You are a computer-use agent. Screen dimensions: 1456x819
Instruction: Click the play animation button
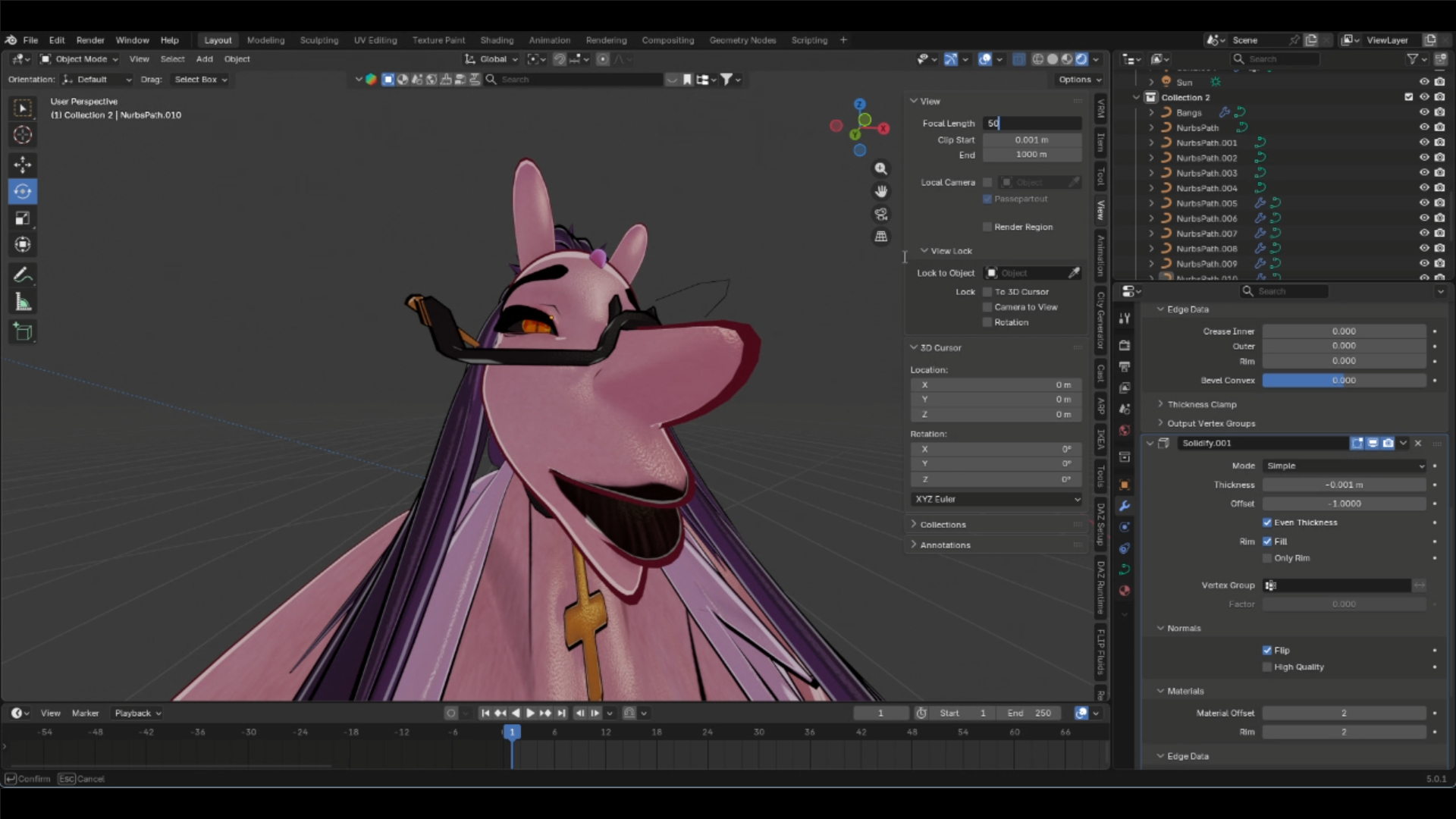pyautogui.click(x=530, y=713)
